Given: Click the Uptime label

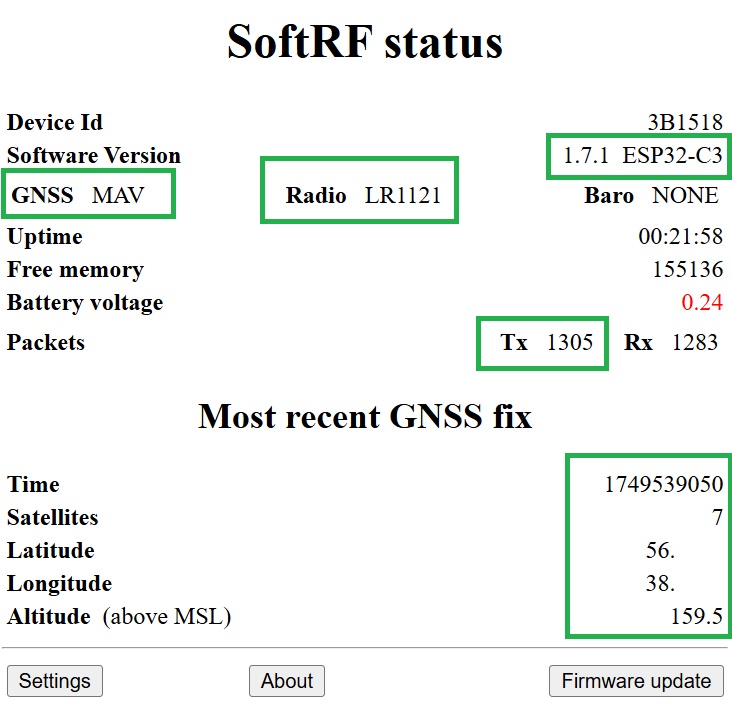Looking at the screenshot, I should [x=45, y=237].
